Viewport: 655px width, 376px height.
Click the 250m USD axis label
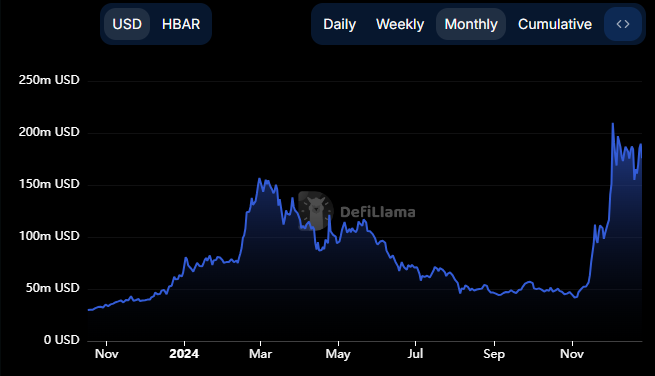click(x=49, y=80)
